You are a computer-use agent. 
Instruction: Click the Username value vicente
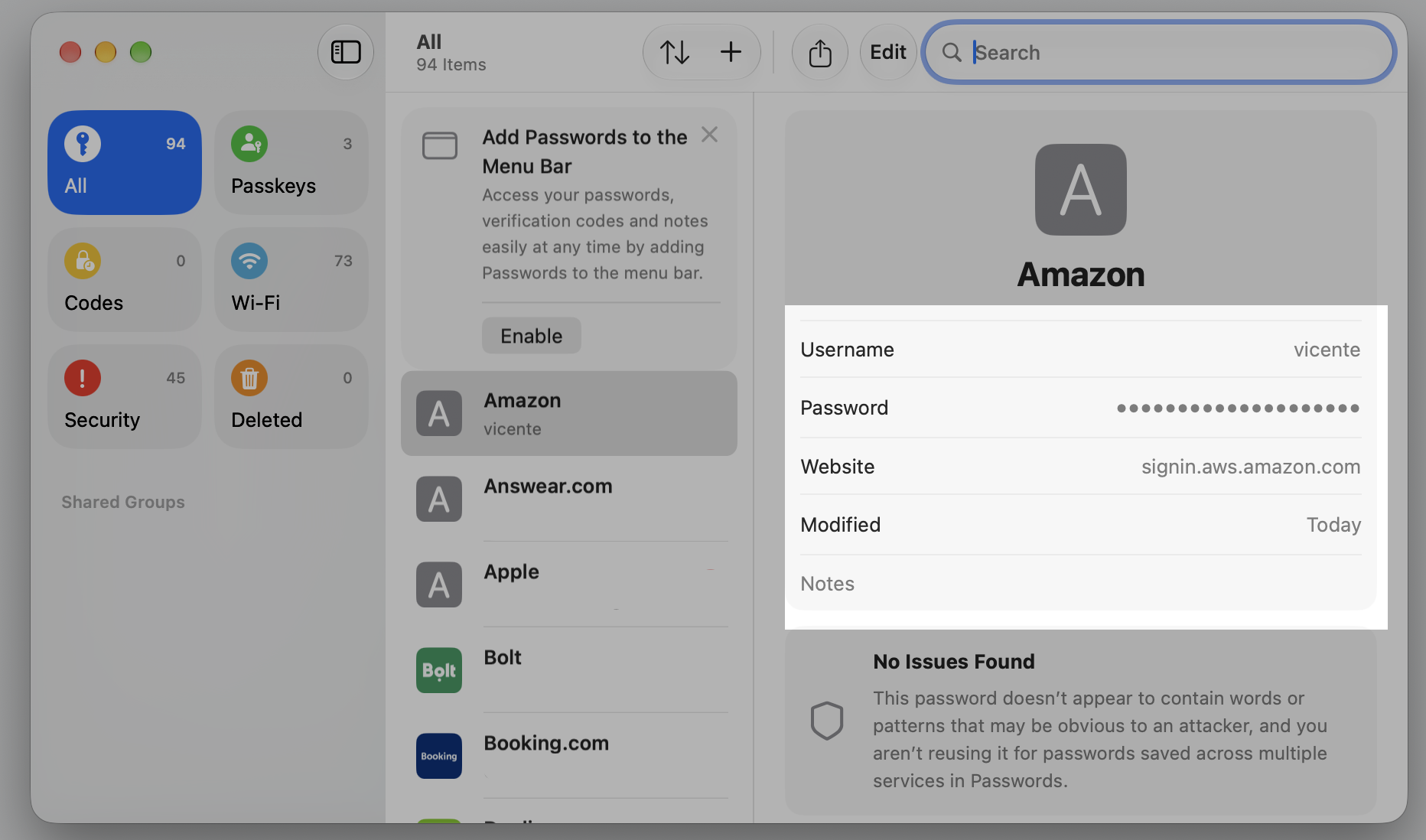click(x=1327, y=350)
